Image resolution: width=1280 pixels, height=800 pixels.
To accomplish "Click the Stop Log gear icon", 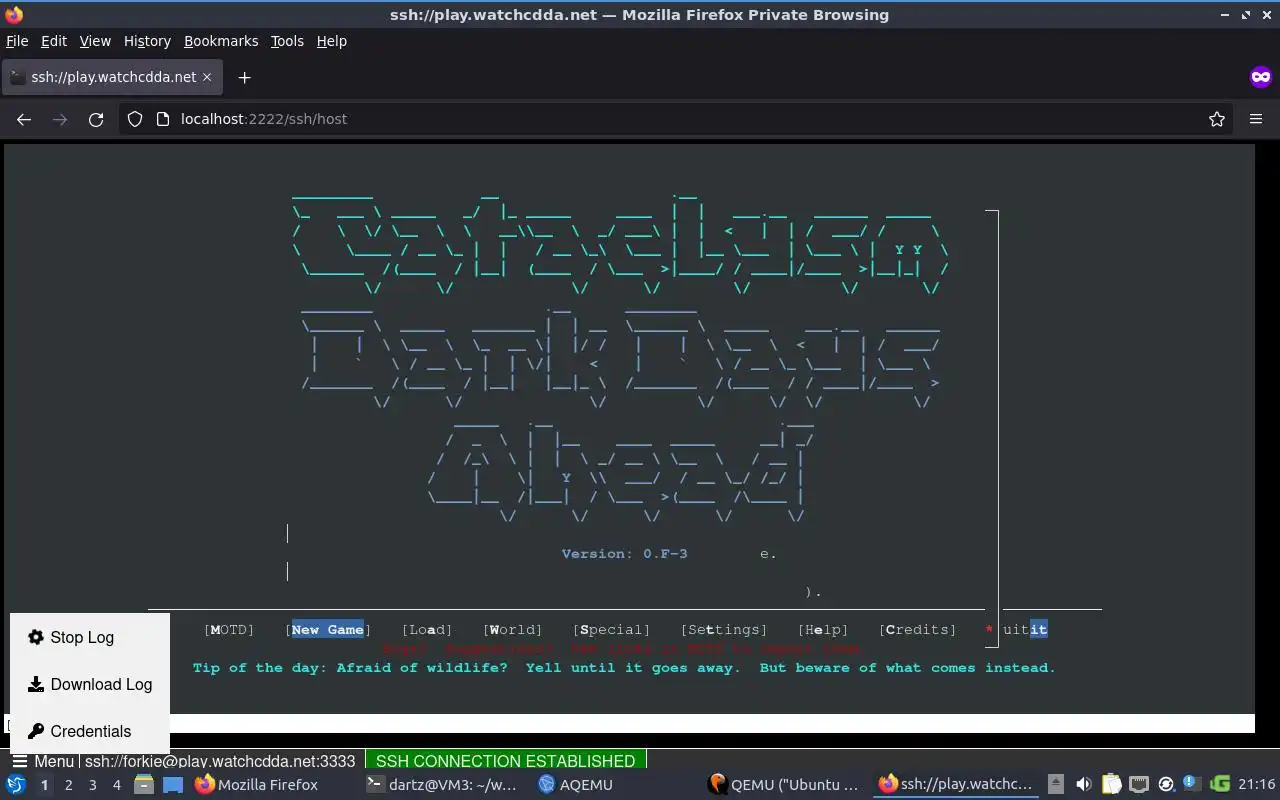I will [36, 637].
